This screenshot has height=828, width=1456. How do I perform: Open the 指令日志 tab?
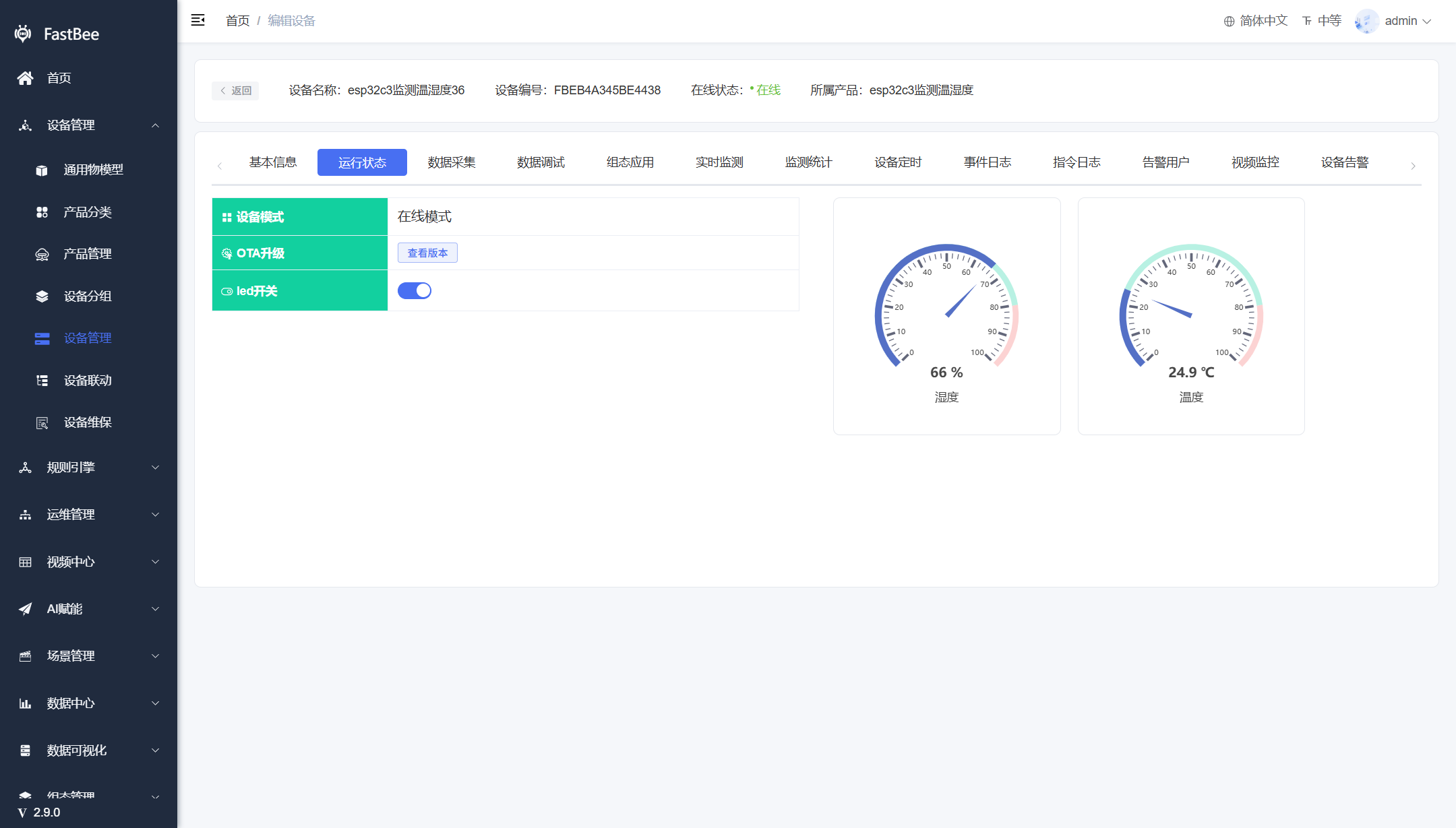[1076, 162]
